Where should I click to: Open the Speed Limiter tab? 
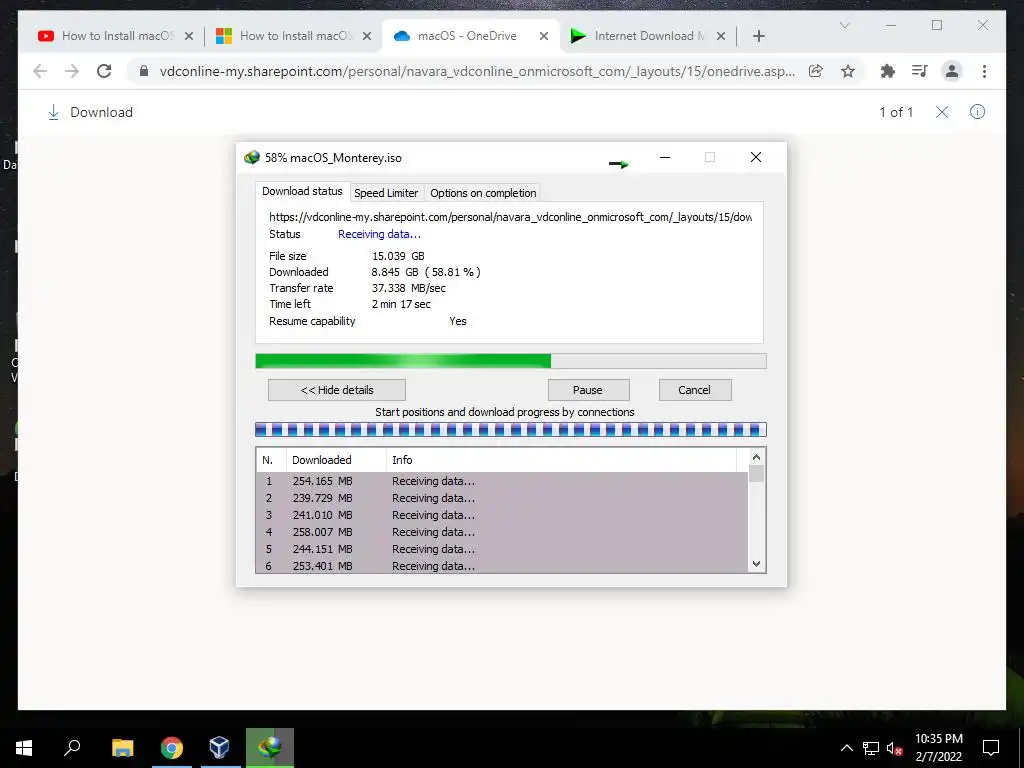[386, 193]
